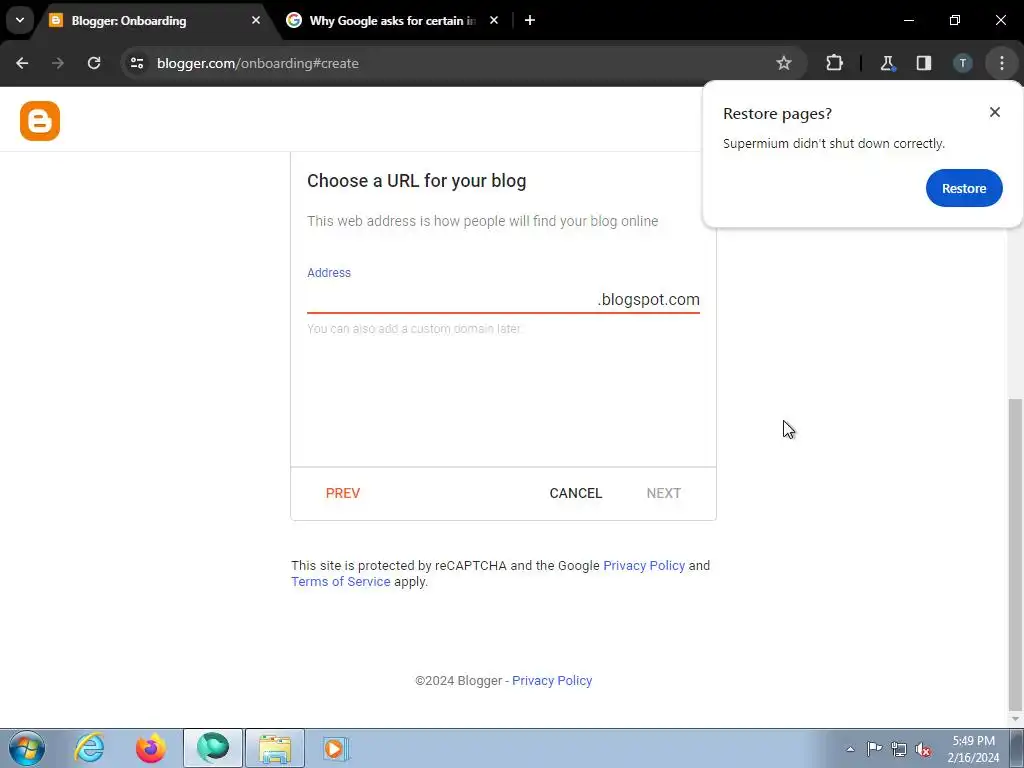The height and width of the screenshot is (768, 1024).
Task: Select Supermium browser taskbar icon
Action: tap(213, 748)
